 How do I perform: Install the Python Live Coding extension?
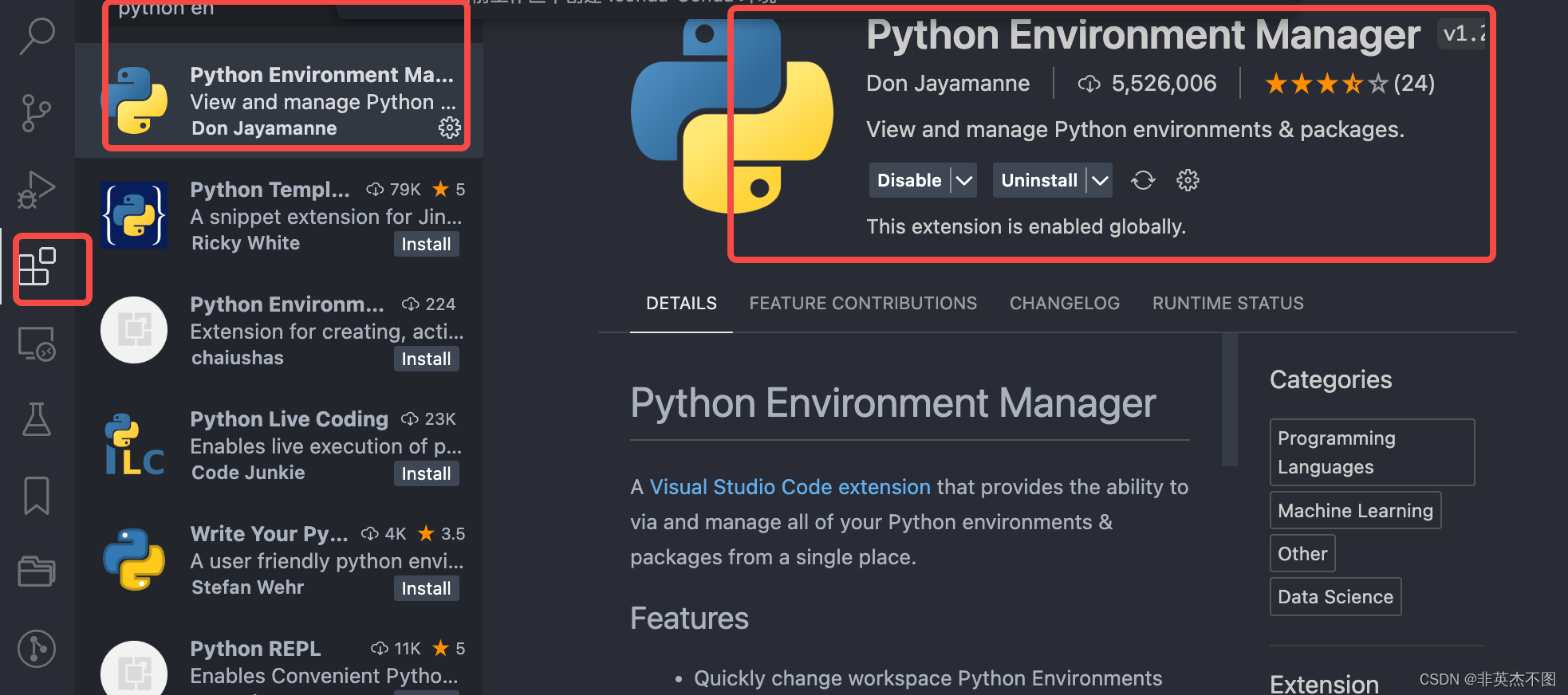click(426, 473)
